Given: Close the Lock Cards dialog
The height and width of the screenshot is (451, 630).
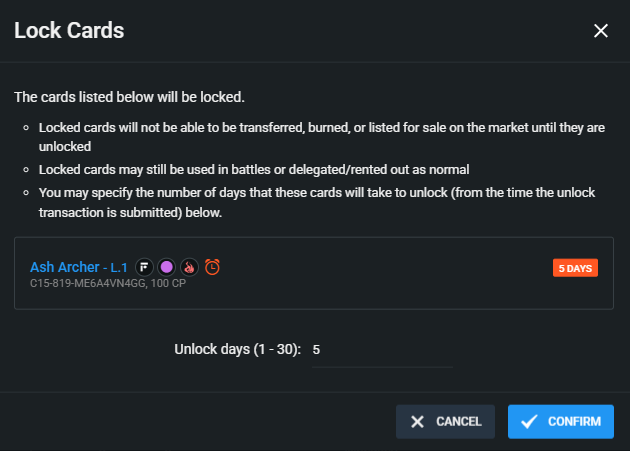Looking at the screenshot, I should pos(601,31).
